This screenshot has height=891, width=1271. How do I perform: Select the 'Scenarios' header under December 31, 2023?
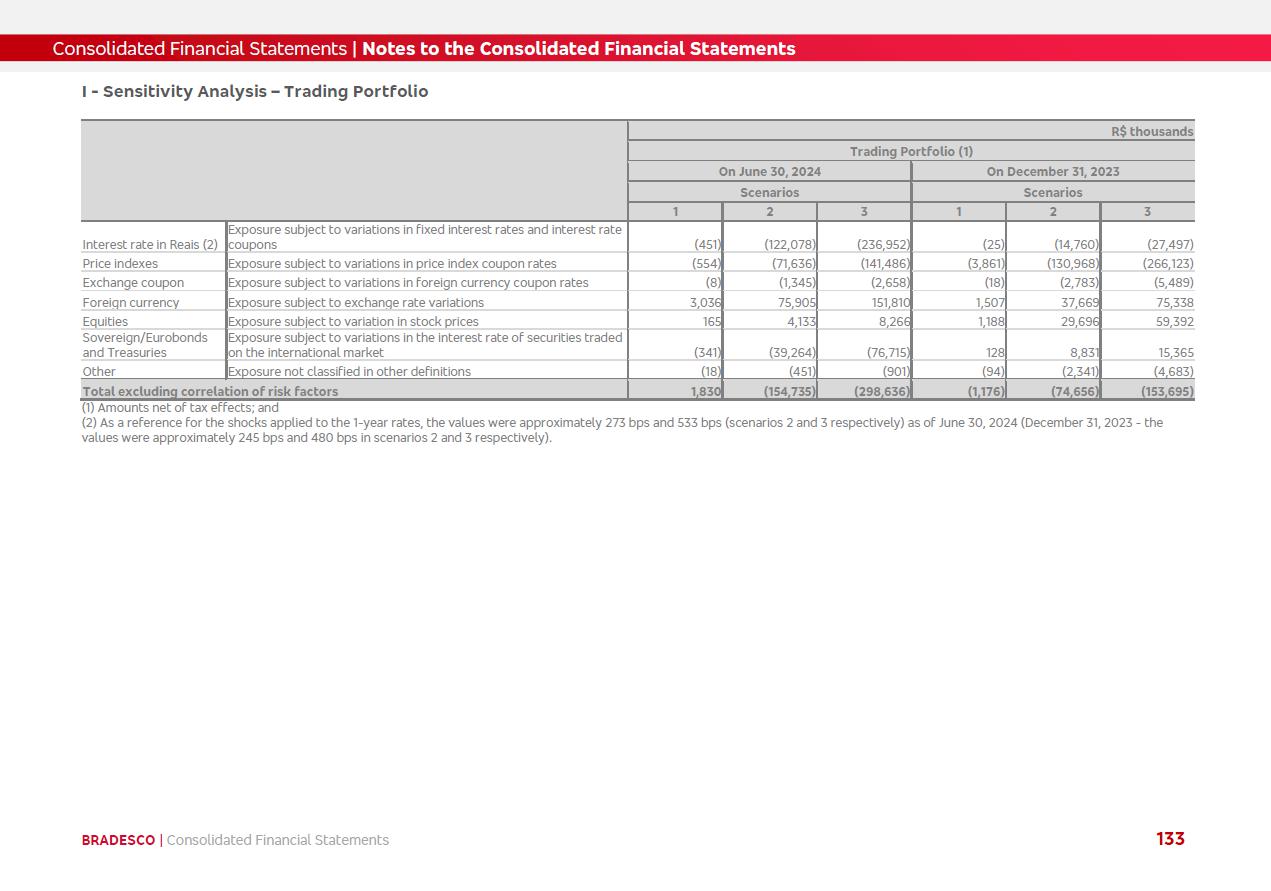point(1053,193)
